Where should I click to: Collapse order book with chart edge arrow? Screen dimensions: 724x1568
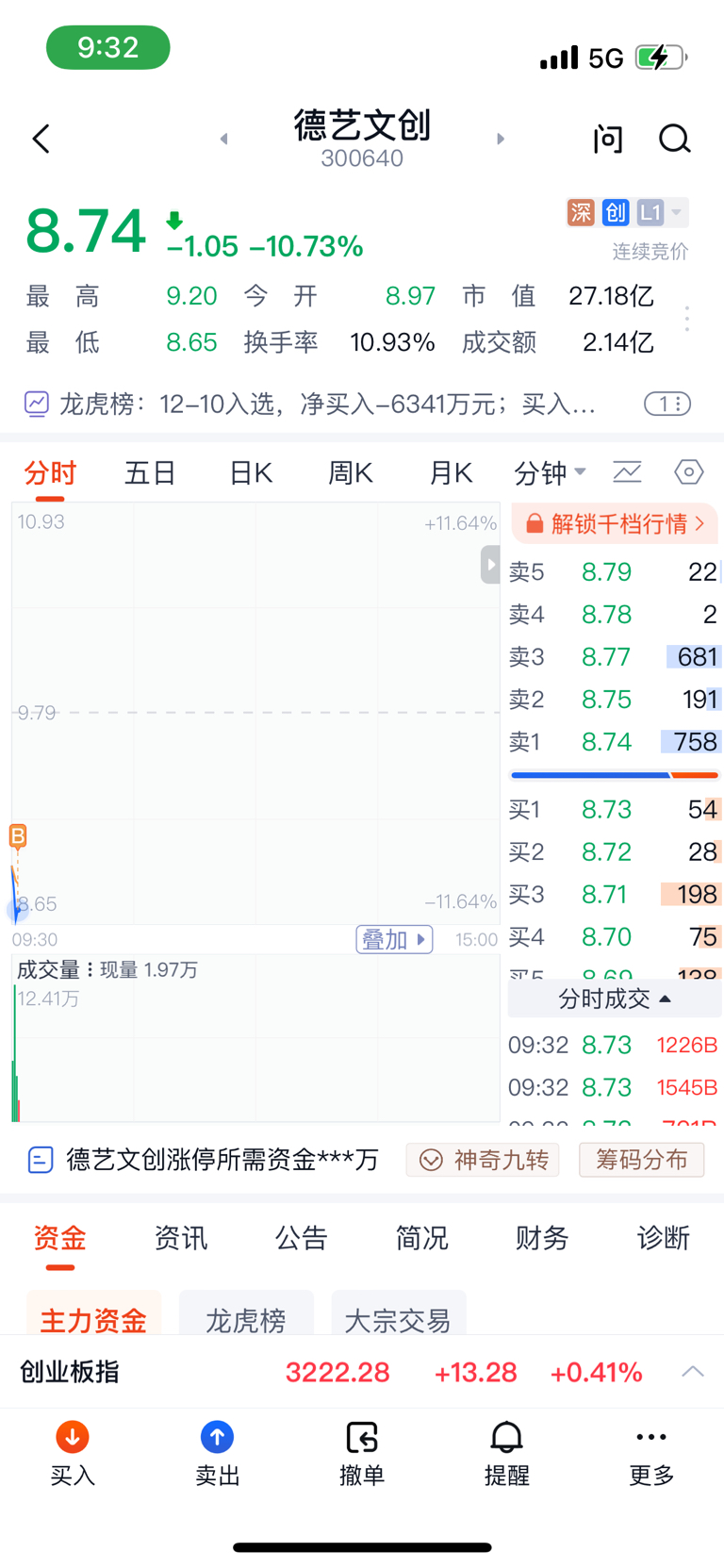490,565
